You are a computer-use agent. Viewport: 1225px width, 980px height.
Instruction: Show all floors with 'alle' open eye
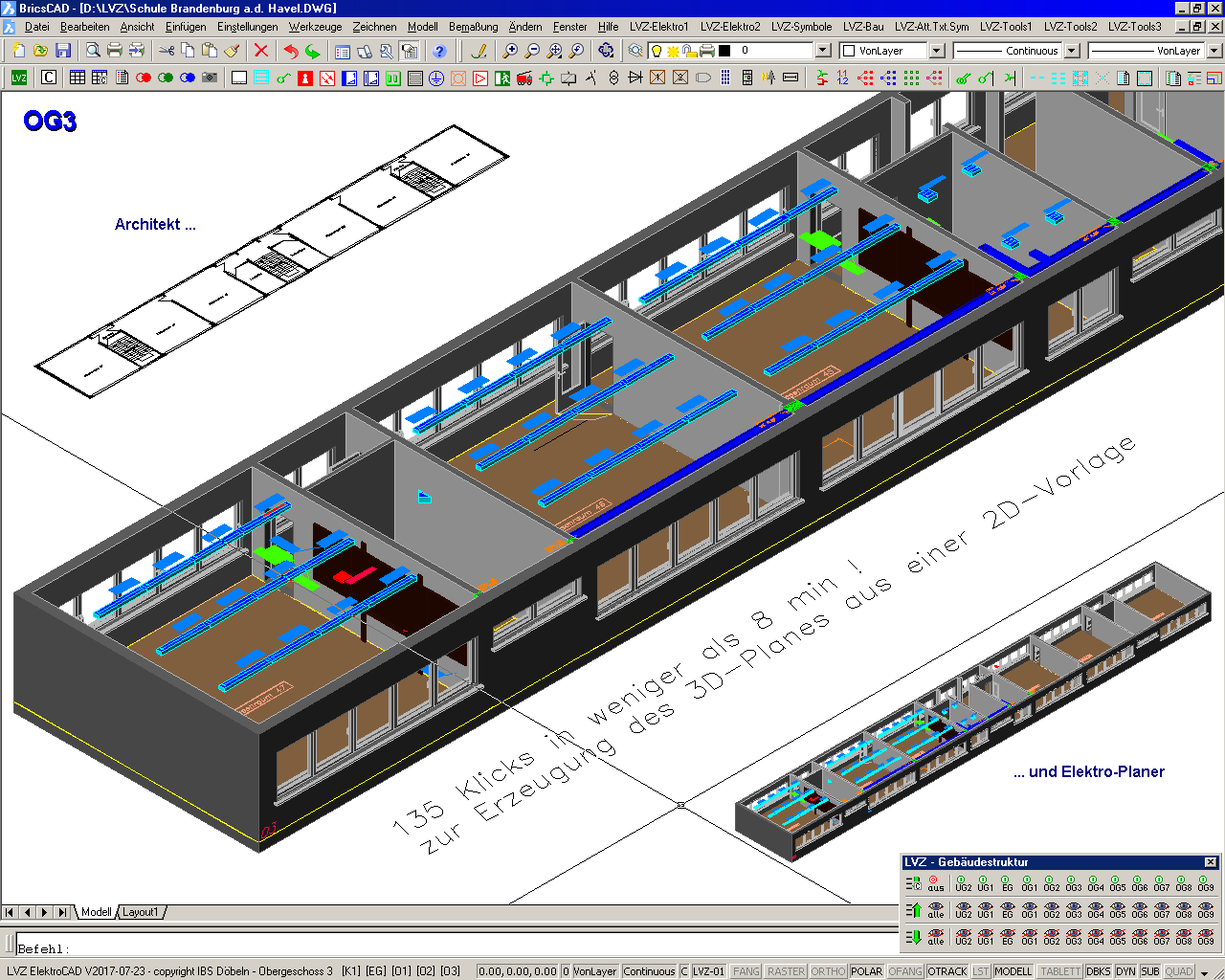tap(935, 909)
